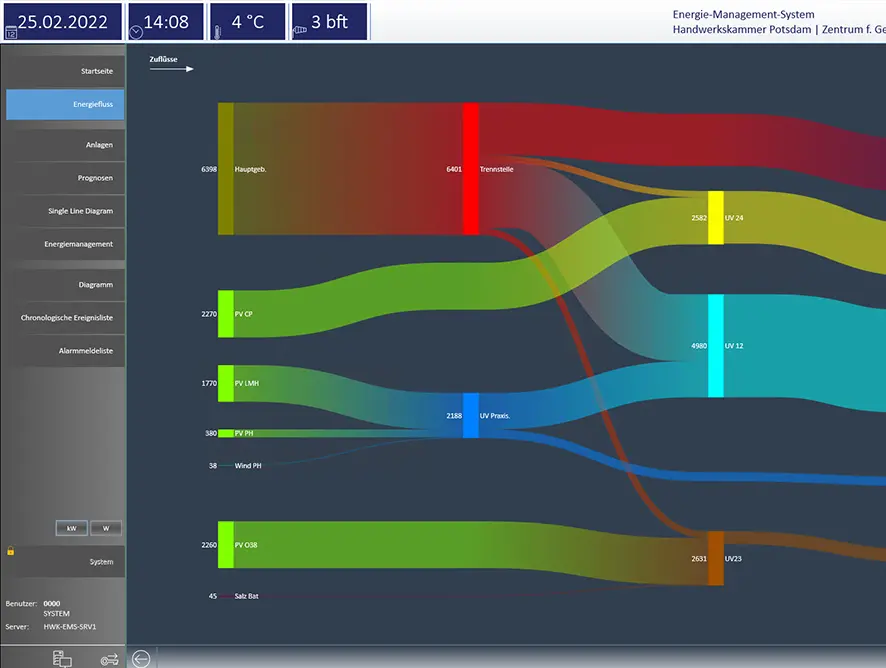Open the server network icon at bottom
The height and width of the screenshot is (668, 886).
(x=62, y=659)
